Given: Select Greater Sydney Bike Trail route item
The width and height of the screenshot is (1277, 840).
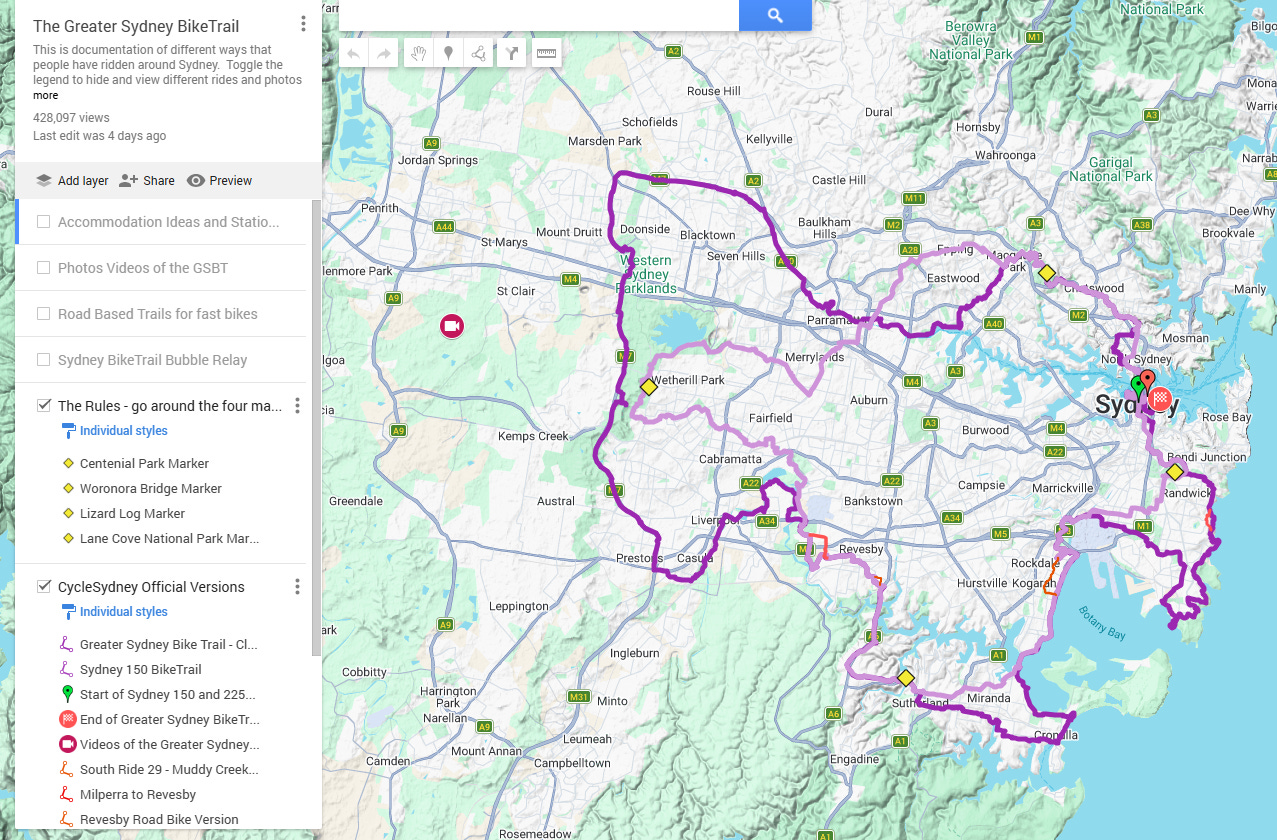Looking at the screenshot, I should 169,645.
